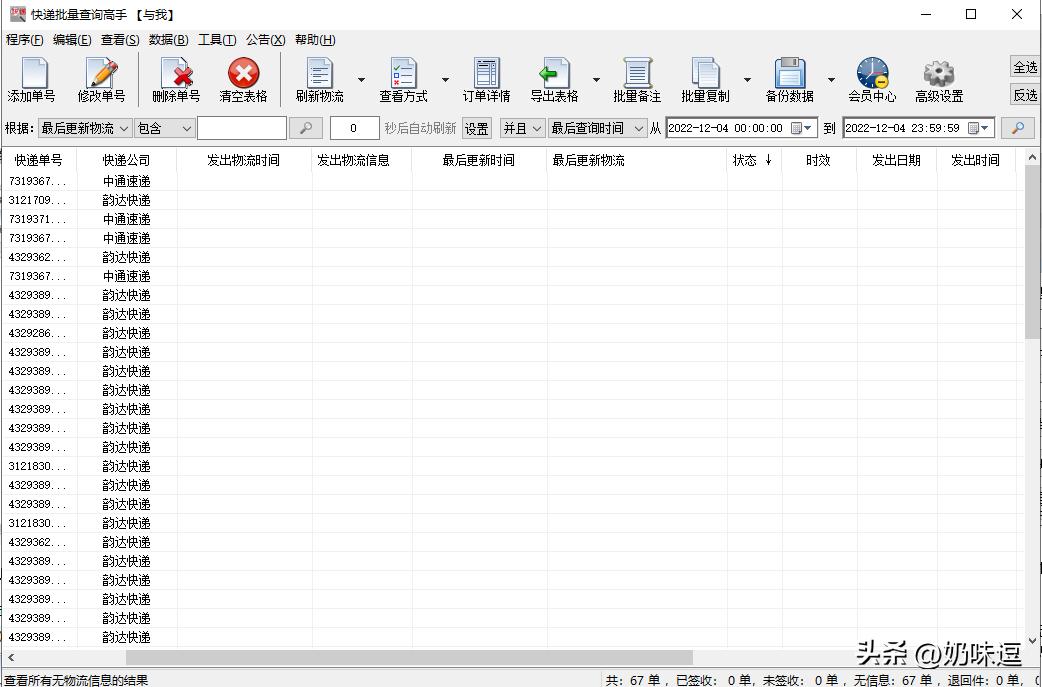Open the 数据(B) menu
The height and width of the screenshot is (687, 1042).
168,40
